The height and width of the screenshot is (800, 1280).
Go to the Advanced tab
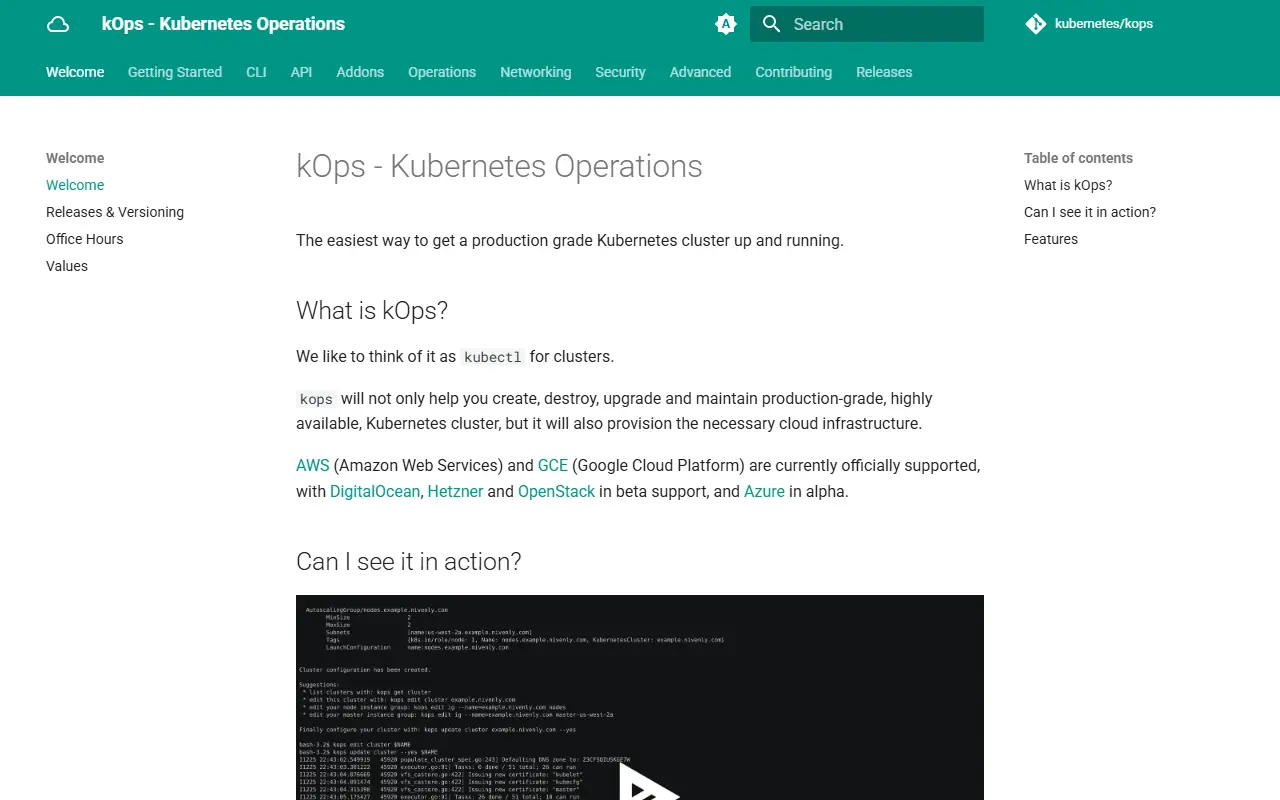pos(700,72)
